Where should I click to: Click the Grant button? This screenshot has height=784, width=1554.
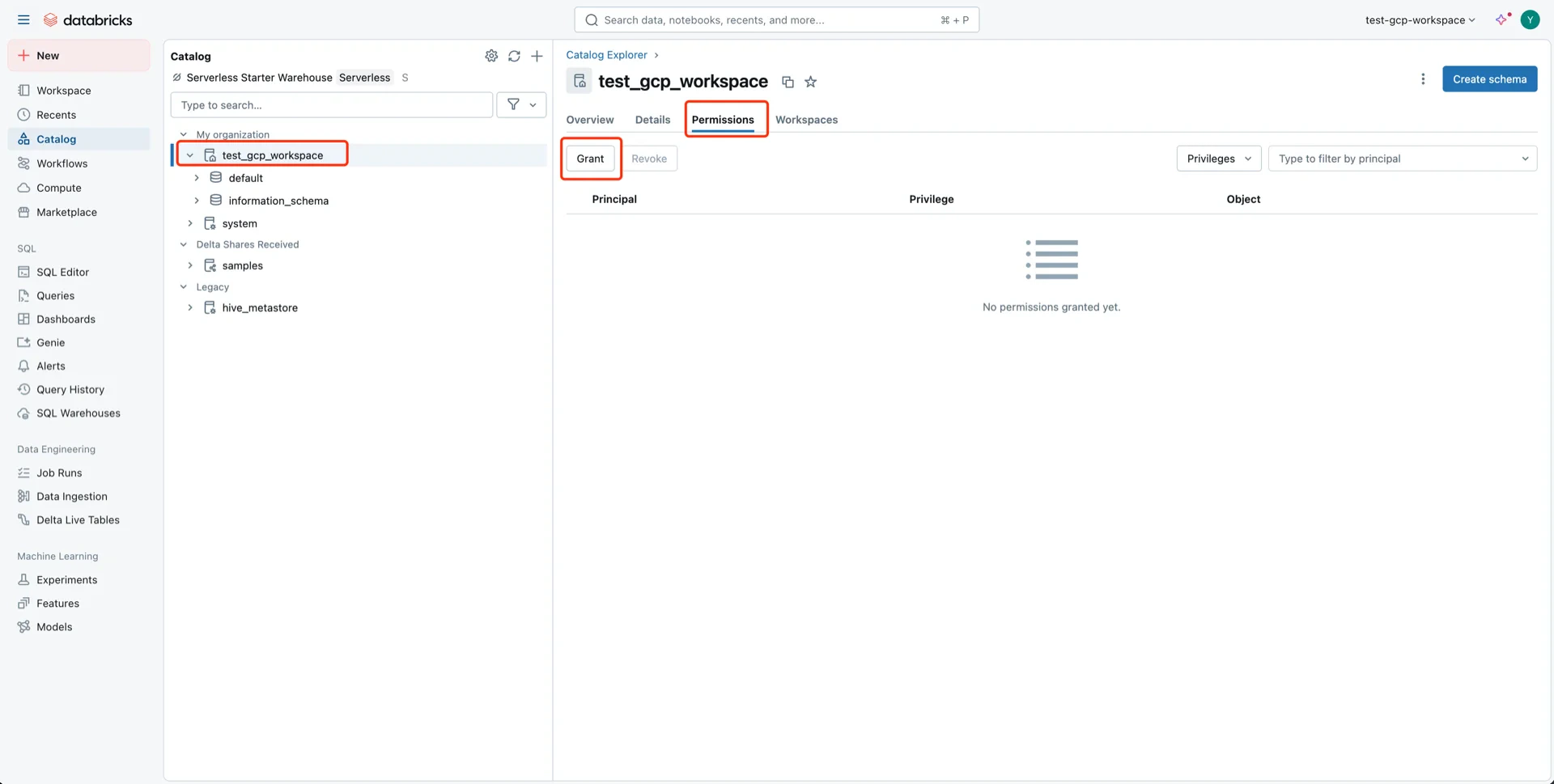point(590,159)
